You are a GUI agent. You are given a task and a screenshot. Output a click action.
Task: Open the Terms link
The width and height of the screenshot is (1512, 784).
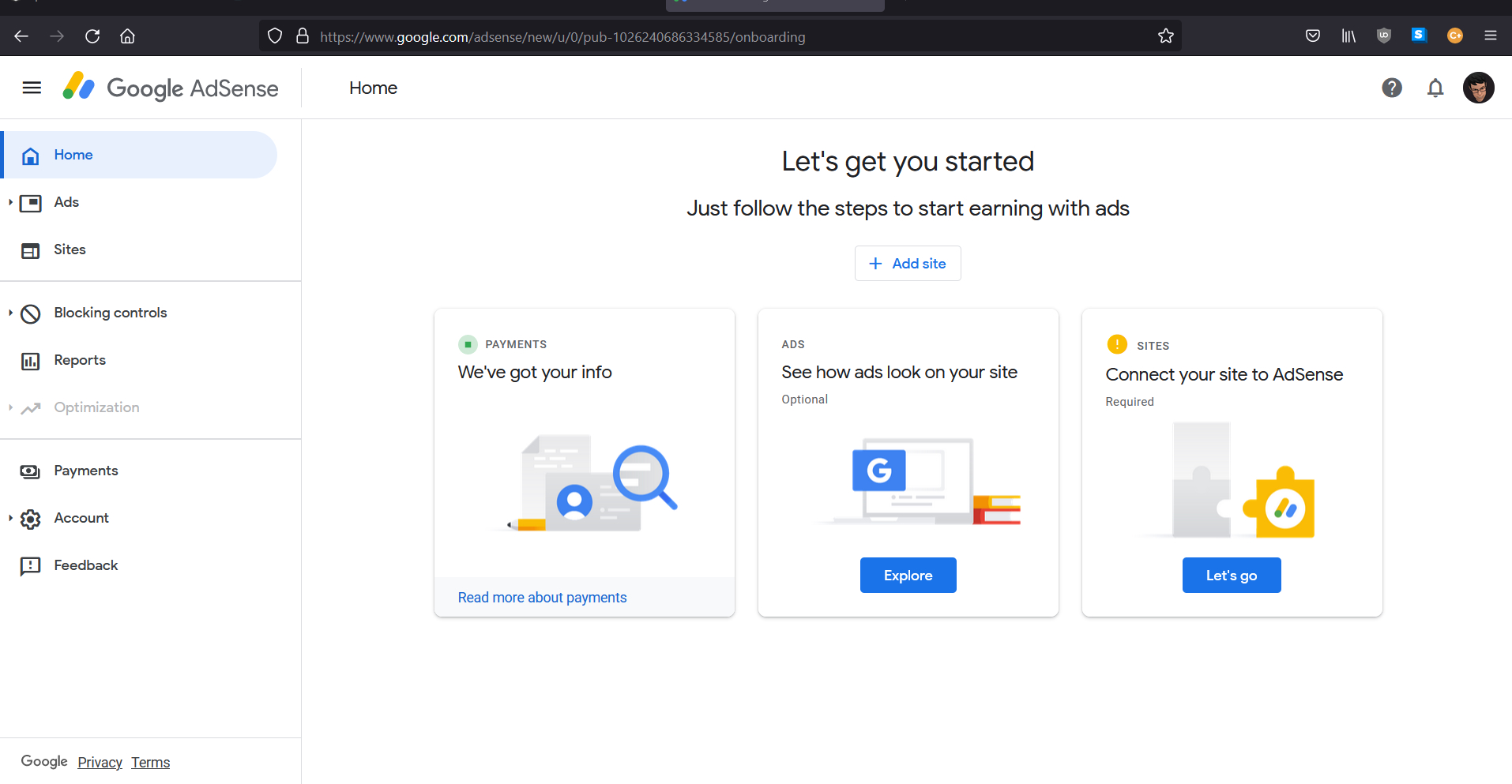150,763
